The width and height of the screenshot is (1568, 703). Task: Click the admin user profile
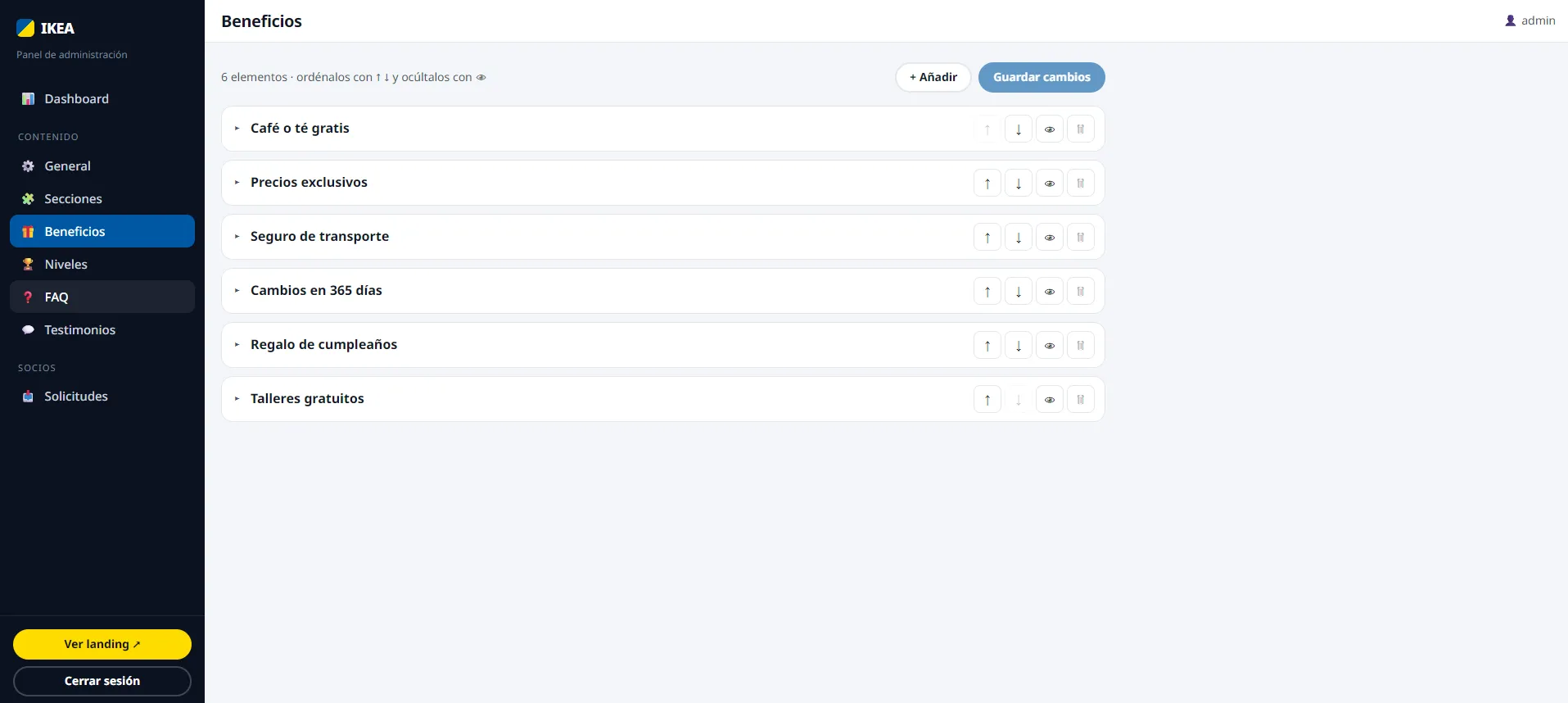coord(1530,20)
